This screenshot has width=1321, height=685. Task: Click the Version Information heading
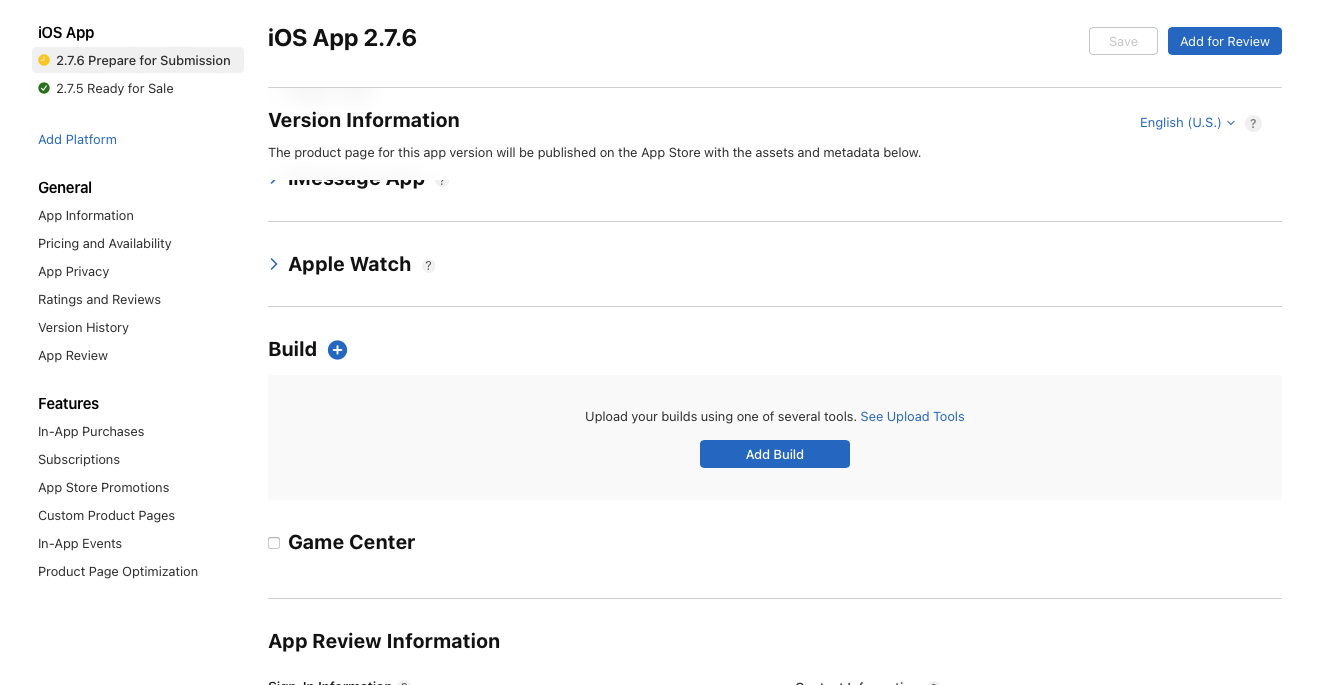point(364,121)
